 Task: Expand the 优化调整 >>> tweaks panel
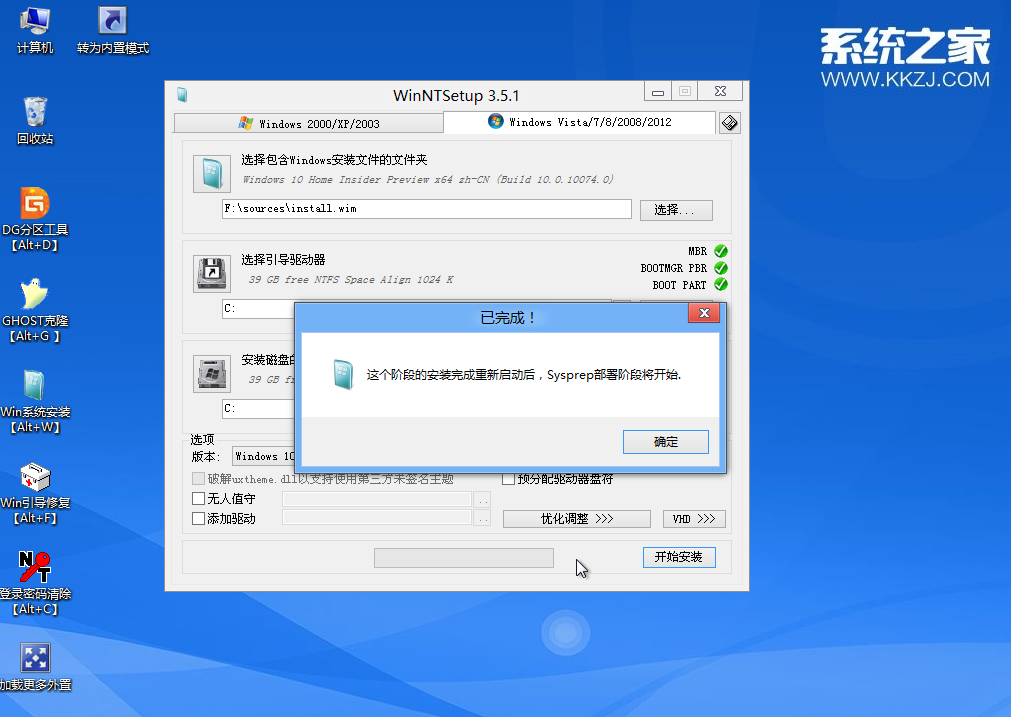(576, 519)
